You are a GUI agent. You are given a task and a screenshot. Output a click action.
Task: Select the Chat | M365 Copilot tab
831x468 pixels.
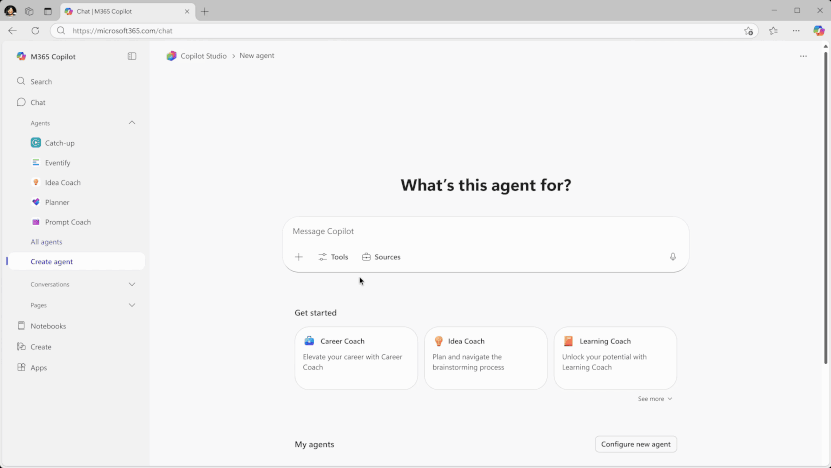(127, 11)
